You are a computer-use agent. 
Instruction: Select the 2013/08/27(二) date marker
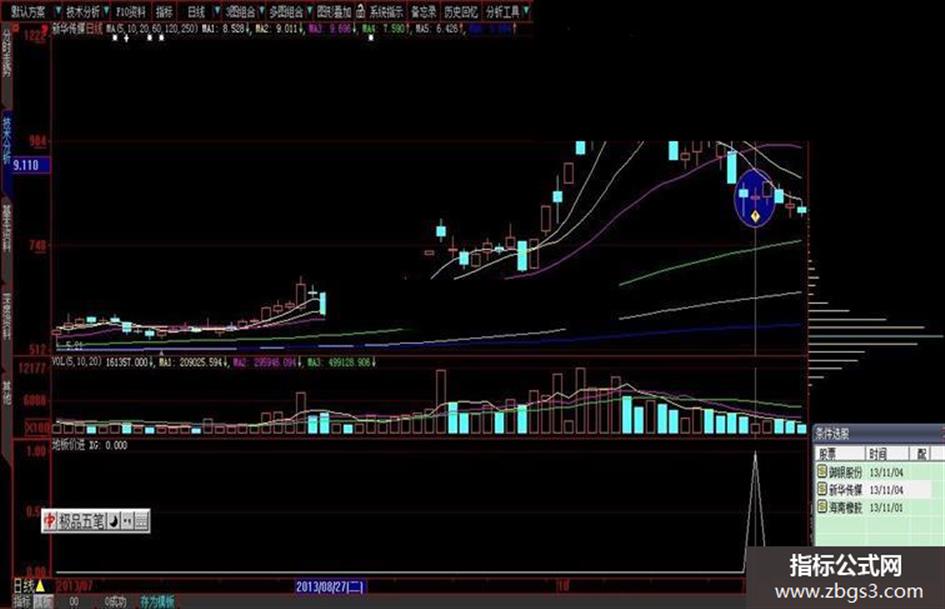pos(330,586)
